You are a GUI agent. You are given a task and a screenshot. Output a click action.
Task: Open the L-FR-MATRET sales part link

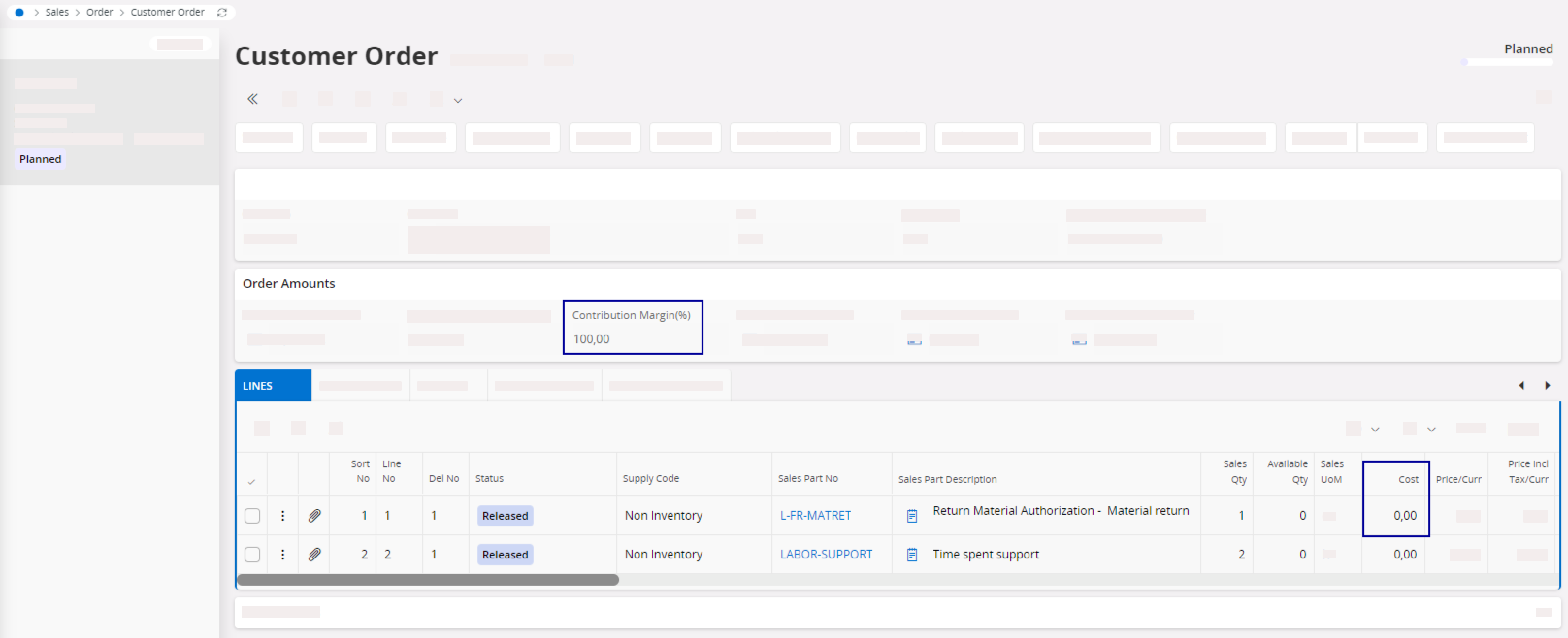(815, 515)
